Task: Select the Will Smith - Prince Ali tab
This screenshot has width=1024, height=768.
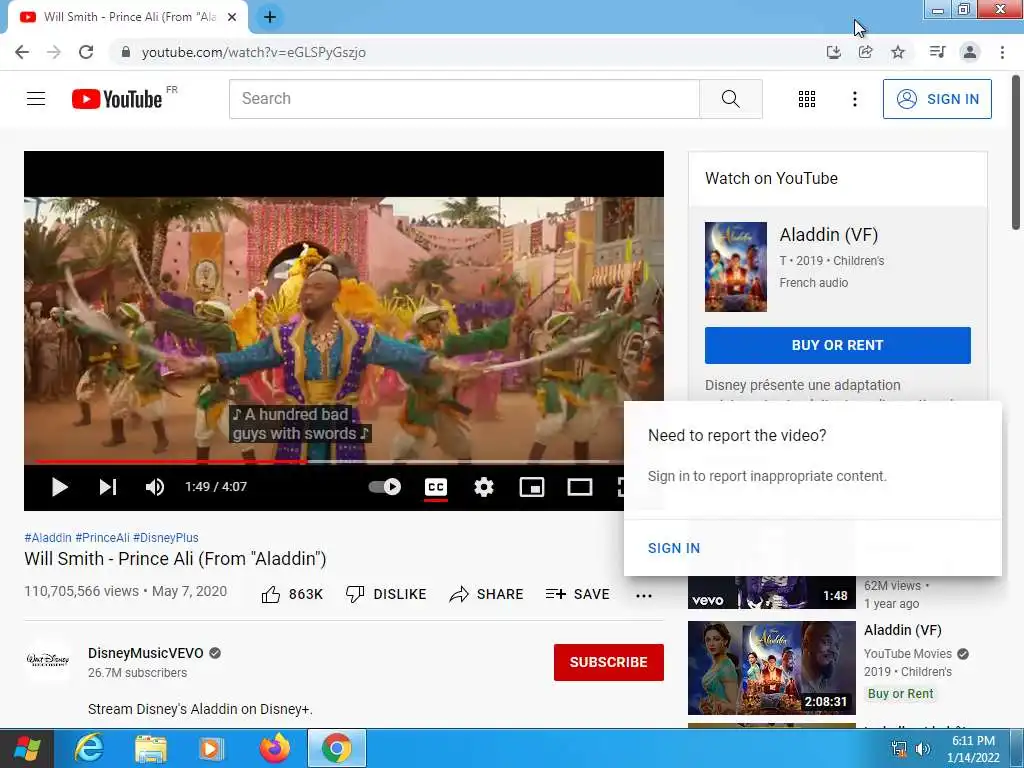Action: [127, 17]
